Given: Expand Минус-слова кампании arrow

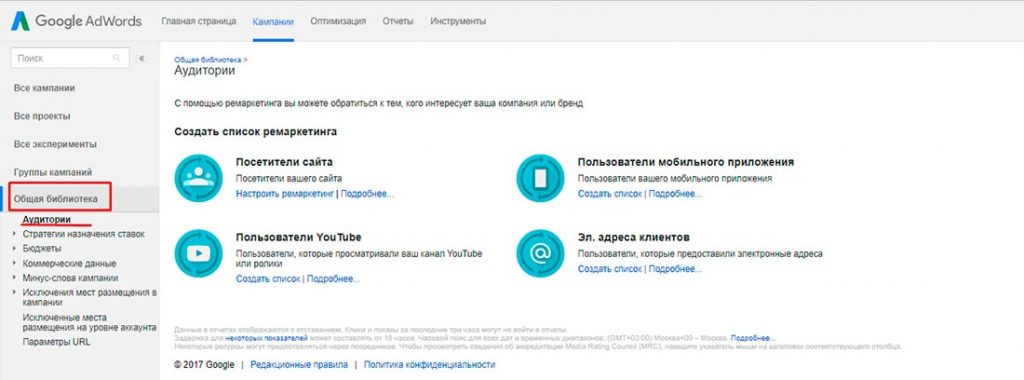Looking at the screenshot, I should (14, 277).
